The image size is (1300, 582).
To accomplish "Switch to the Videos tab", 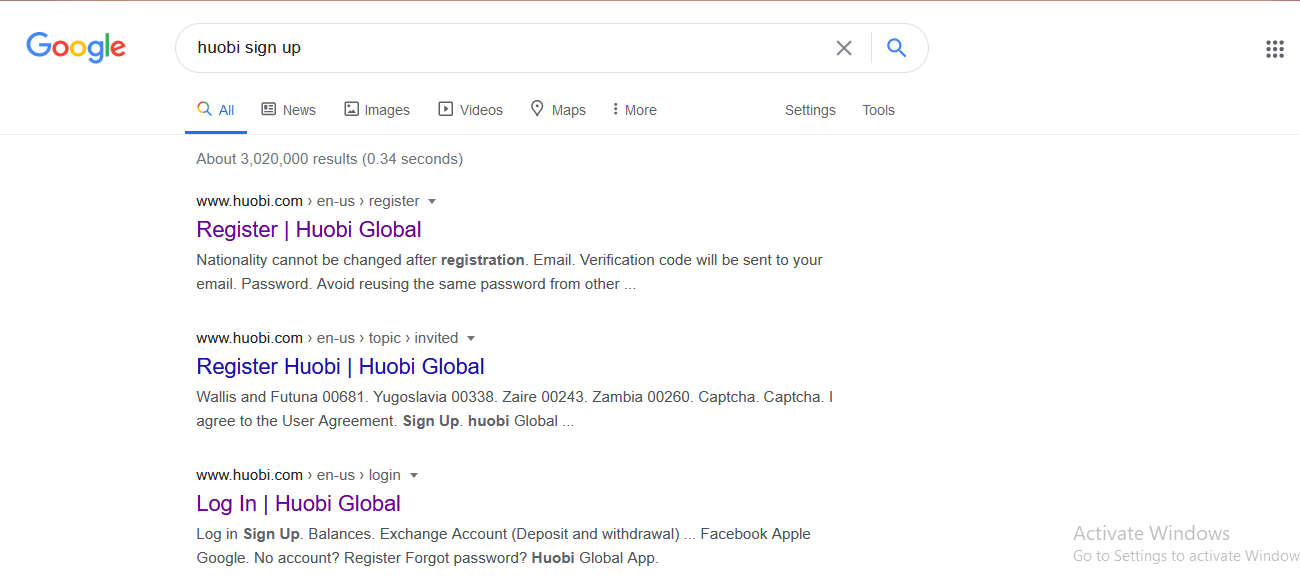I will (x=471, y=110).
